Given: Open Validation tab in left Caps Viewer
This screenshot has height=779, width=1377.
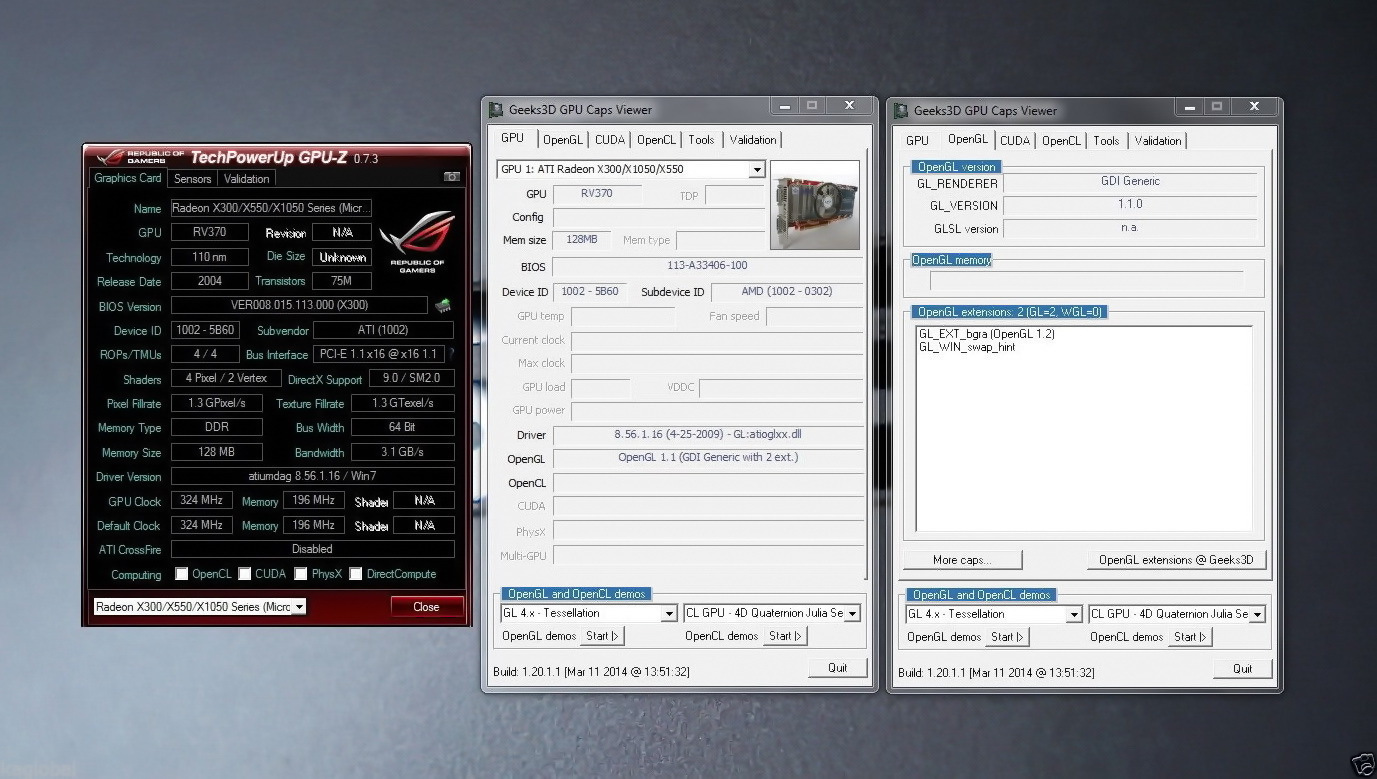Looking at the screenshot, I should click(x=753, y=140).
